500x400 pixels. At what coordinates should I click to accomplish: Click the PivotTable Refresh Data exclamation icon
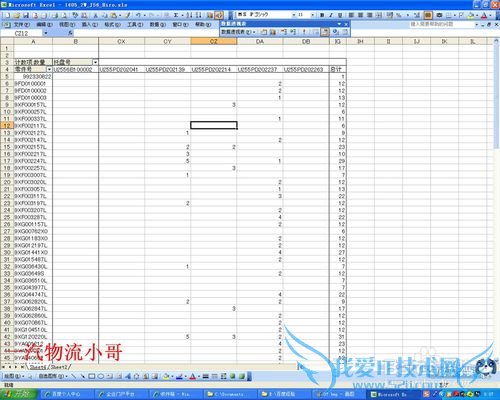tap(304, 32)
